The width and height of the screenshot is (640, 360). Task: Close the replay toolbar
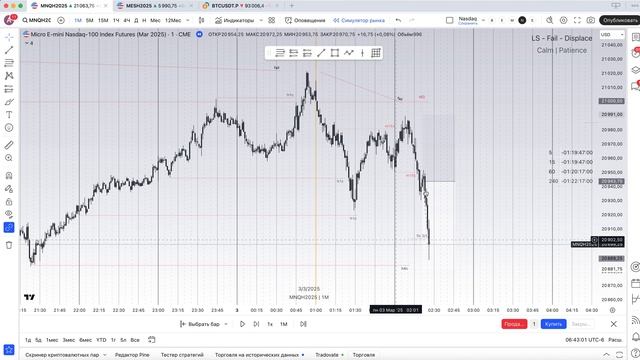pyautogui.click(x=613, y=324)
